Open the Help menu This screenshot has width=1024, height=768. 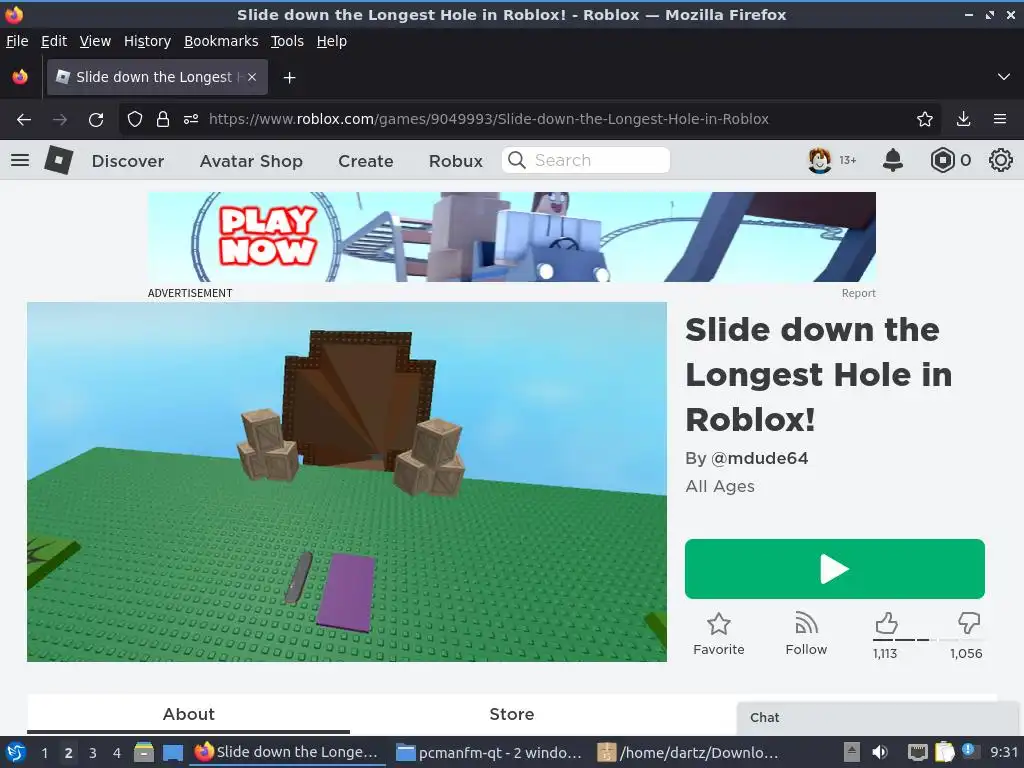pos(332,41)
